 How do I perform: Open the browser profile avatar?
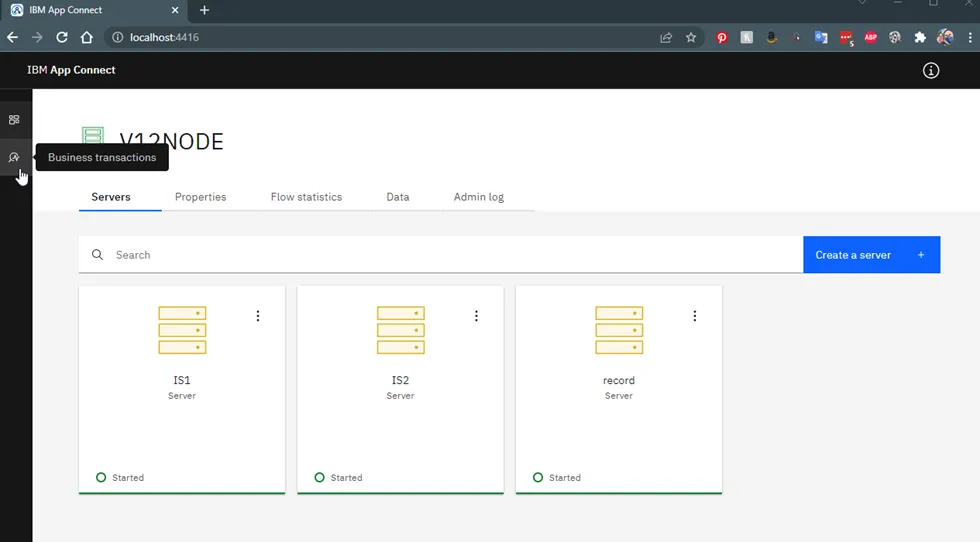point(945,38)
